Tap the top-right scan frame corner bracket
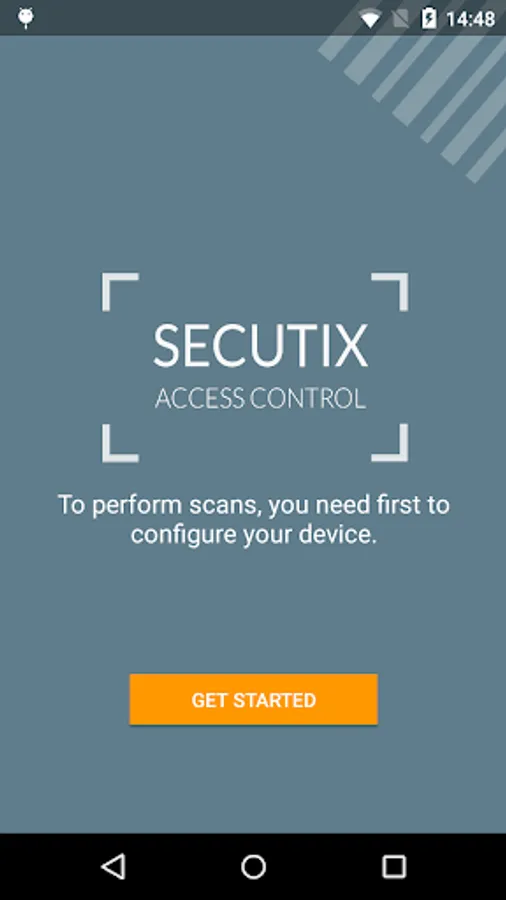This screenshot has width=506, height=900. point(390,292)
